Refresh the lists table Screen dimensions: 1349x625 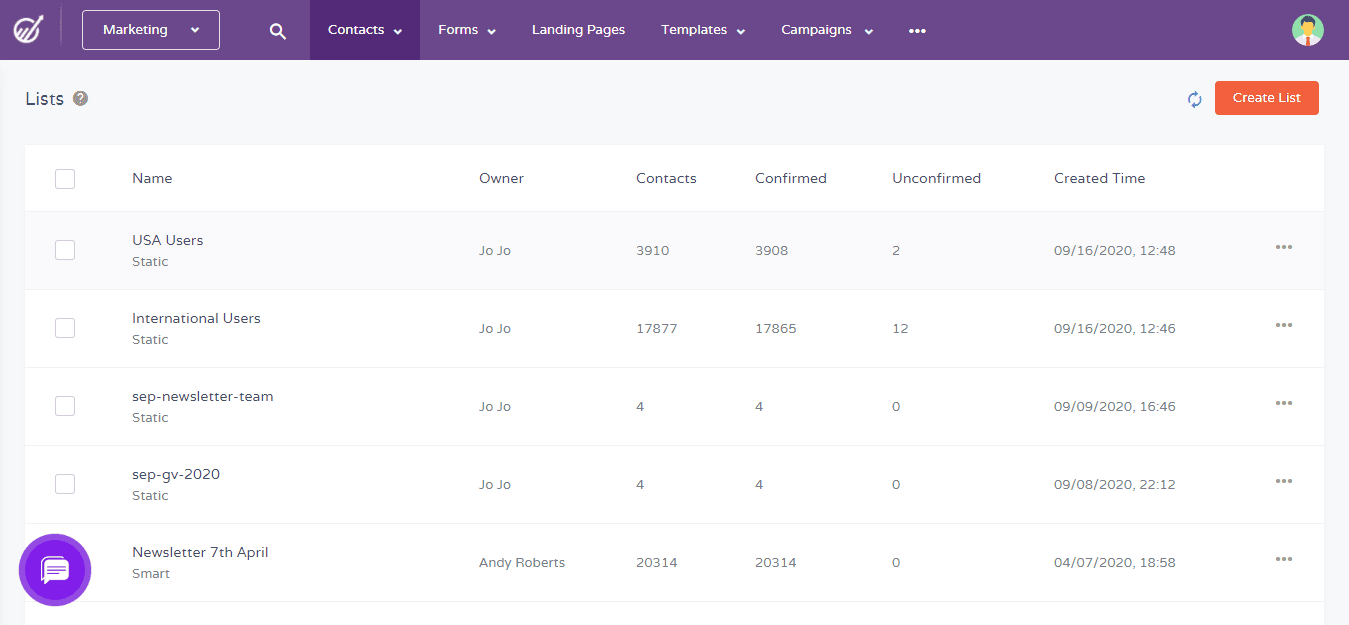(x=1194, y=99)
